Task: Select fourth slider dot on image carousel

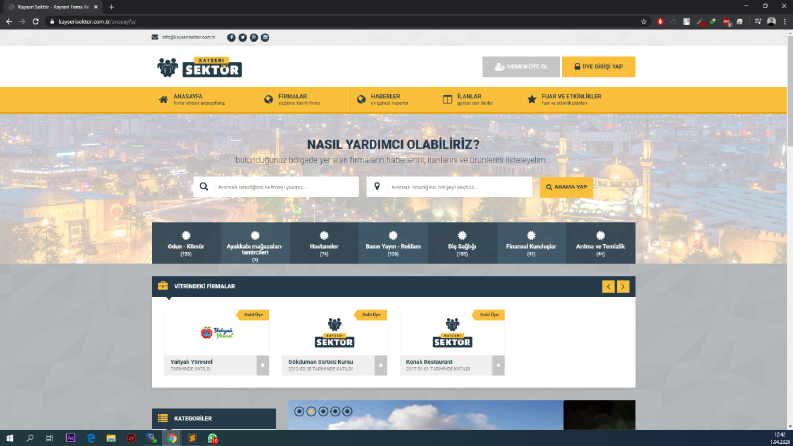Action: [x=335, y=412]
